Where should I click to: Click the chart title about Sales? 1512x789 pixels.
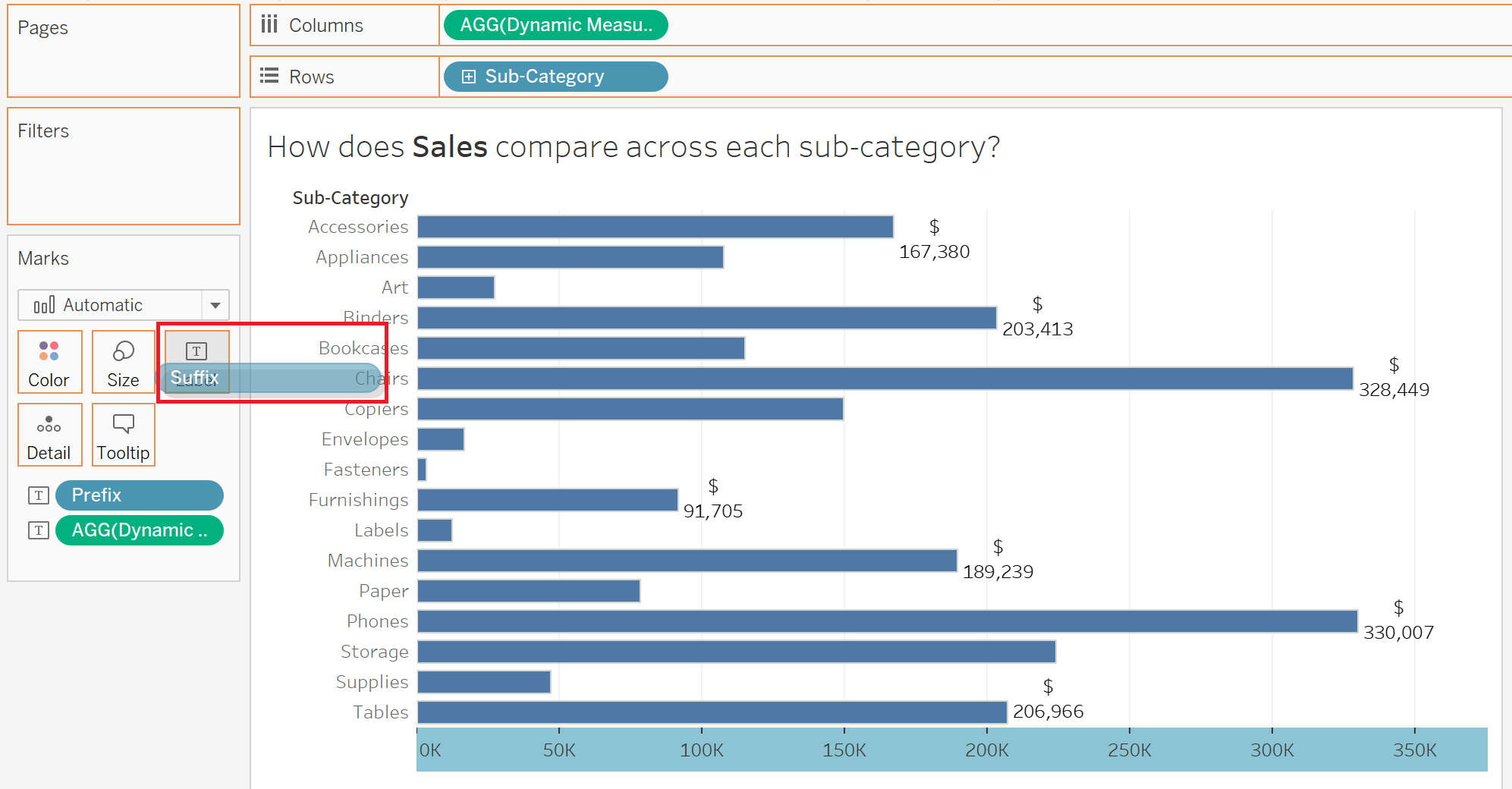633,147
